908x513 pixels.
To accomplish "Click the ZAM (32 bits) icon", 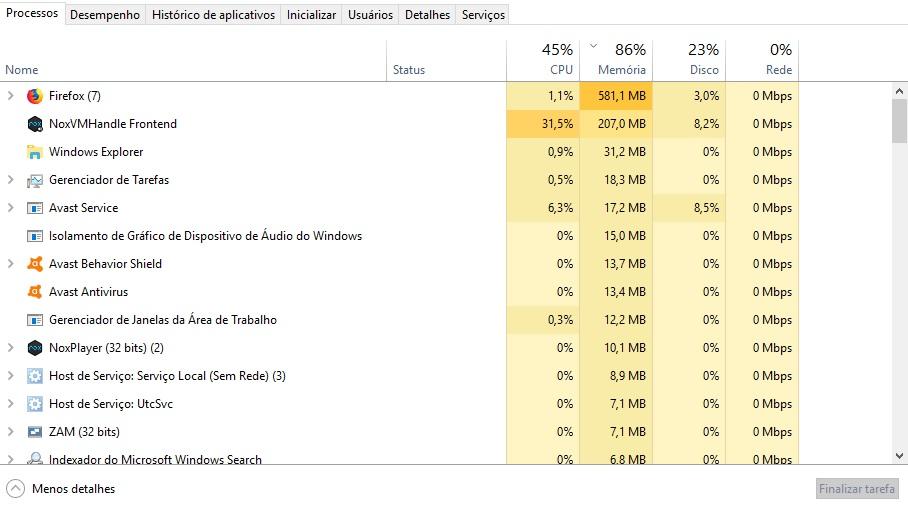I will tap(35, 432).
